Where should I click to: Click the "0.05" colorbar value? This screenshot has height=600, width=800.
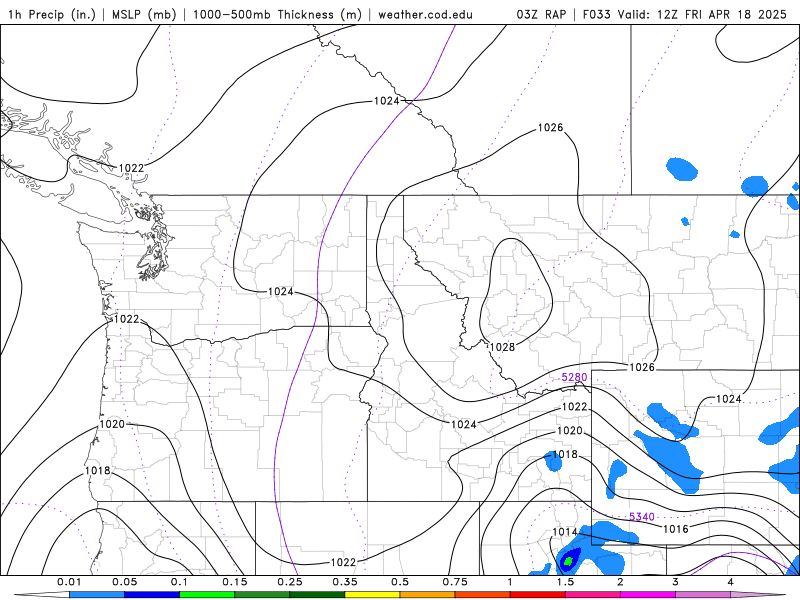point(124,582)
